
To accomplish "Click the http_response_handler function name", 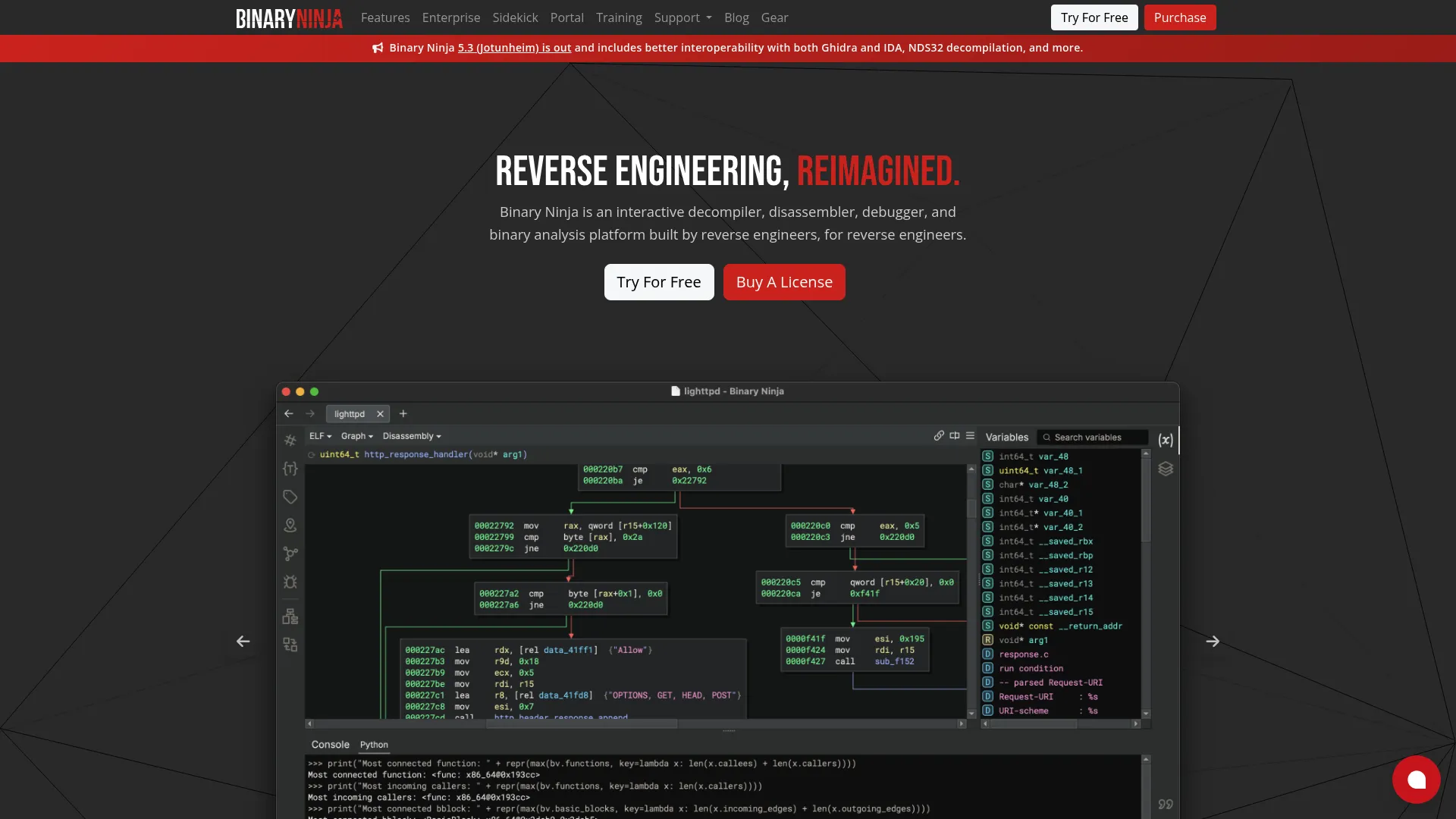I will [x=416, y=455].
